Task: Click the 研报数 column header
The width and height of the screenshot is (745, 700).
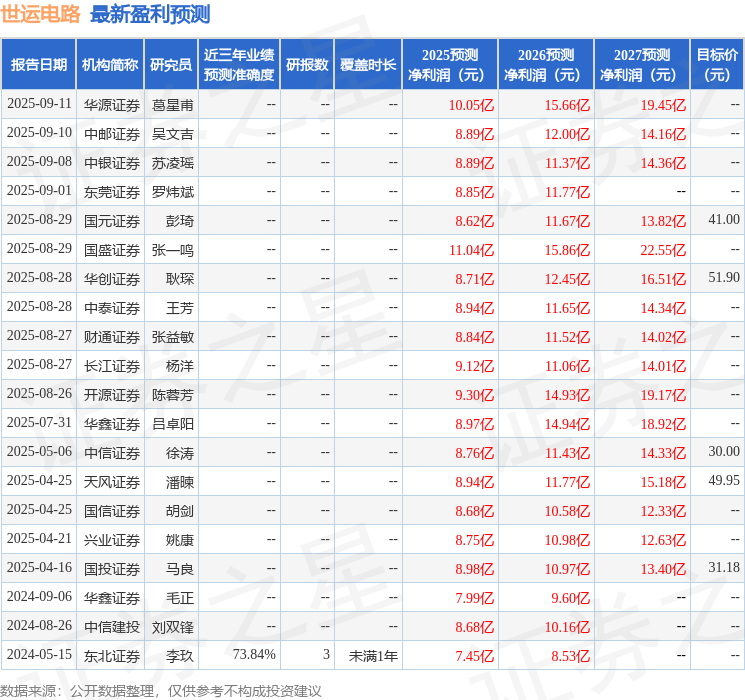Action: tap(307, 65)
